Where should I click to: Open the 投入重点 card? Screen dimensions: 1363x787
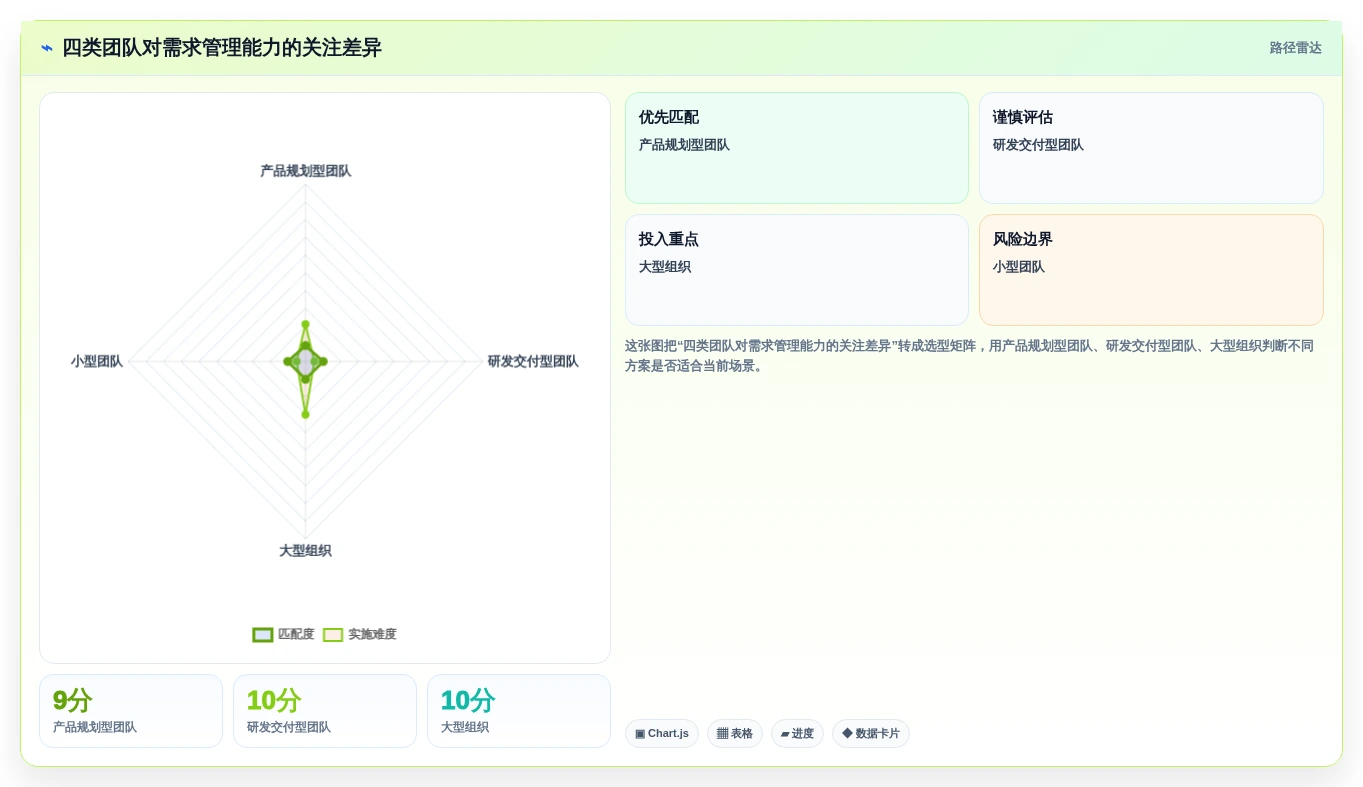tap(797, 270)
